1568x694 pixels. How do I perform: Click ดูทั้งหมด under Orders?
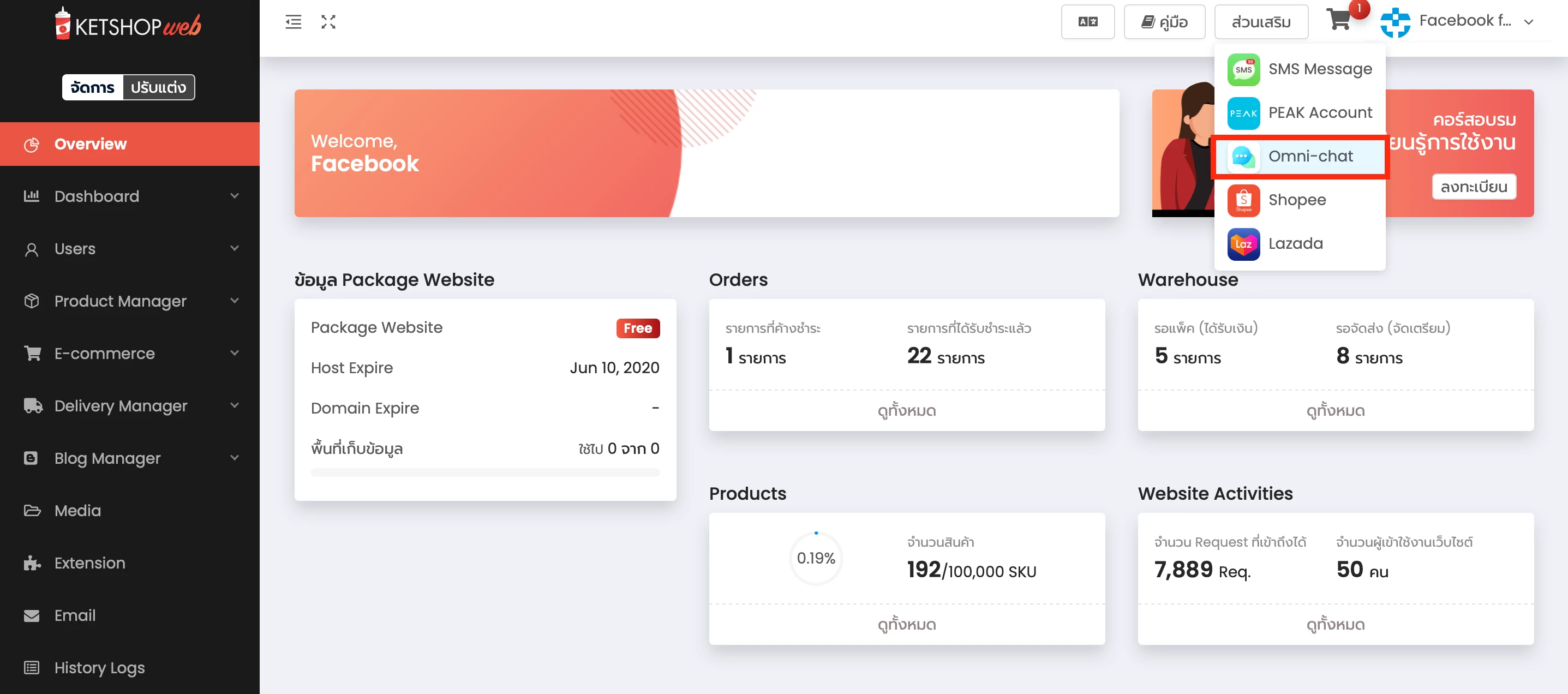[906, 411]
